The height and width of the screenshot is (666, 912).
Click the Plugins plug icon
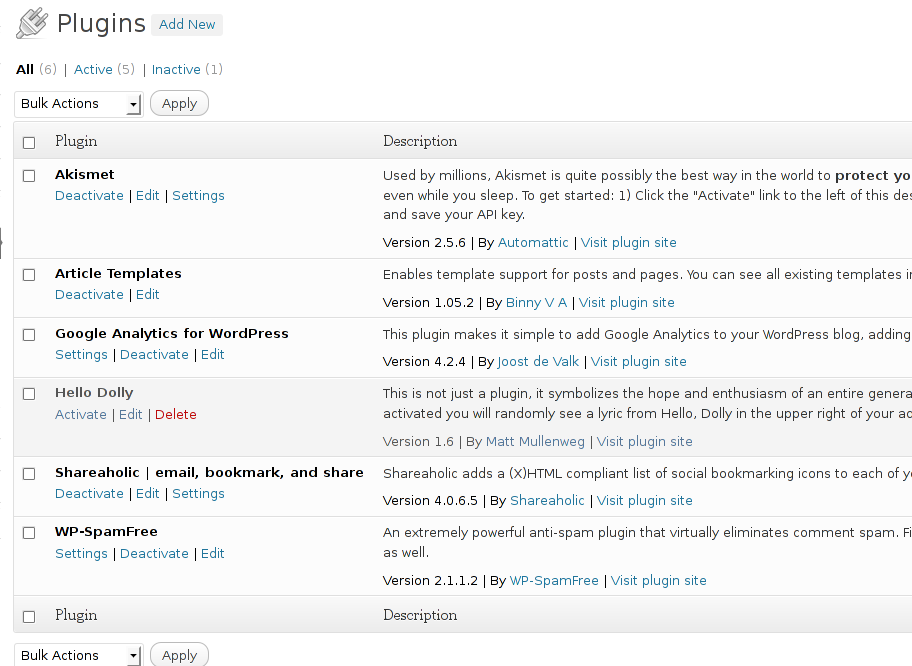tap(31, 23)
